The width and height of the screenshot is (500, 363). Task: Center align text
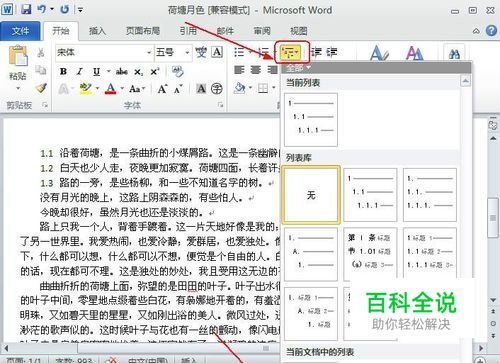tap(256, 70)
